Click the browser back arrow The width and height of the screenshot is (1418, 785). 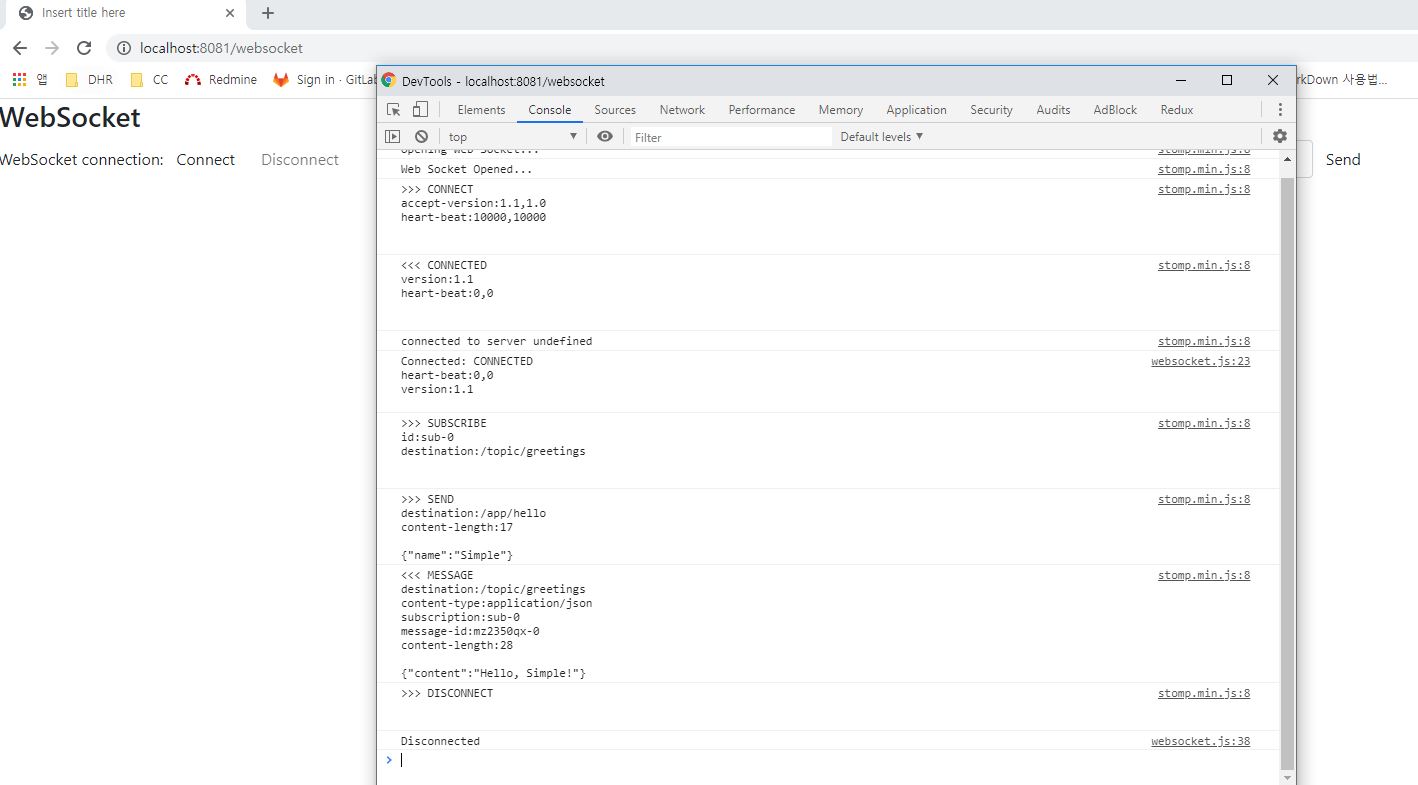pyautogui.click(x=20, y=48)
